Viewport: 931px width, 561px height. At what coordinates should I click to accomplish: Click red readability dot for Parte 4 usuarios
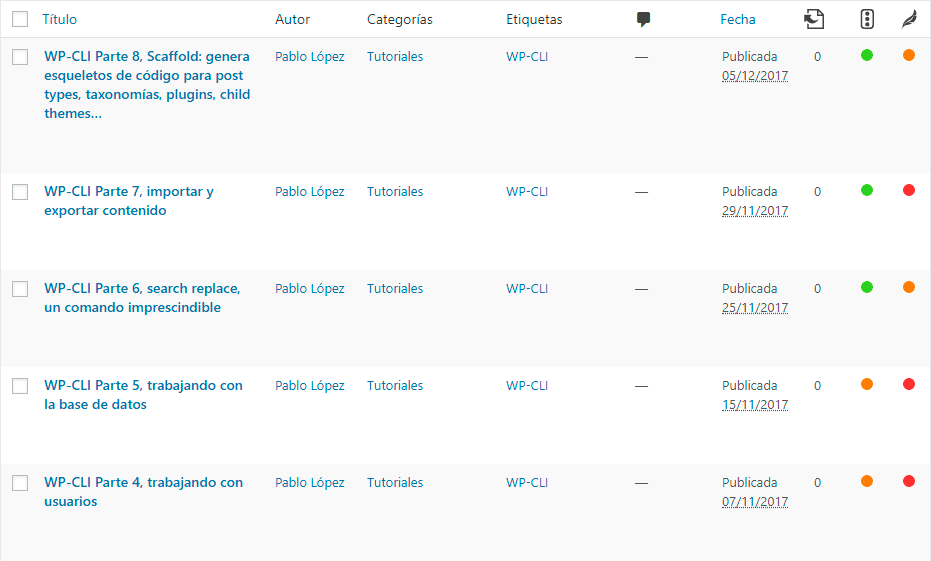(909, 481)
